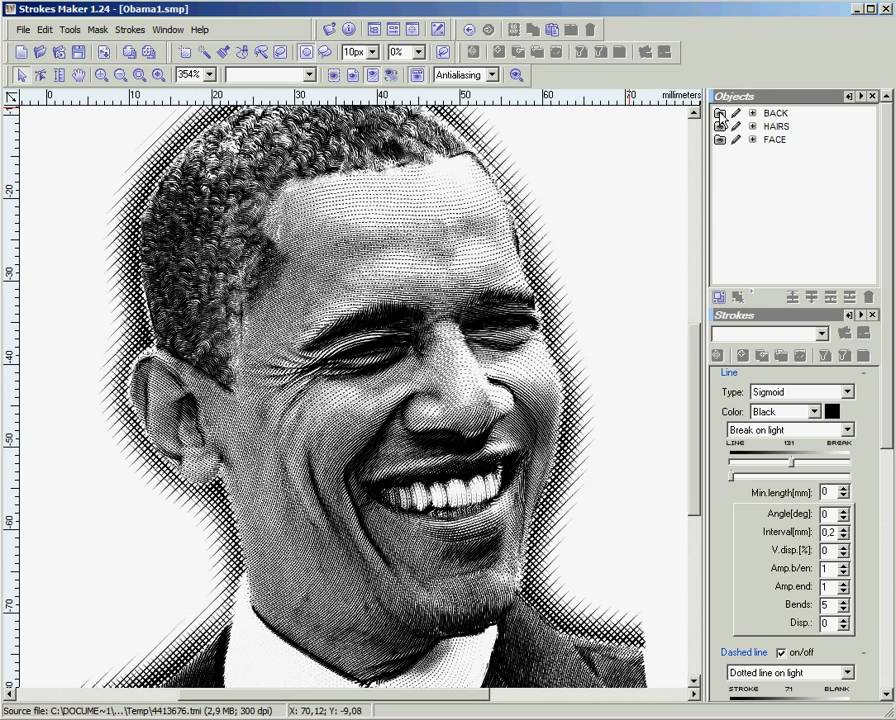896x720 pixels.
Task: Click the stroke deletion scissors-style tool icon
Action: [x=240, y=51]
